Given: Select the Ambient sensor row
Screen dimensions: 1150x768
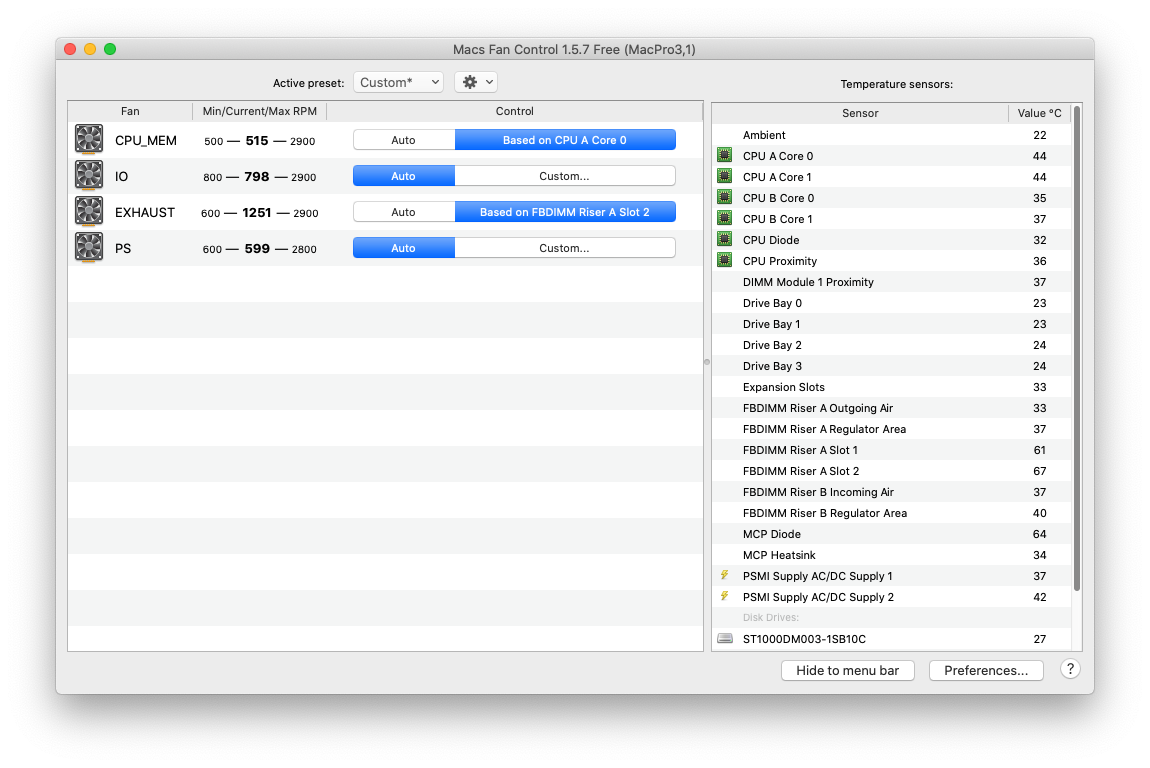Looking at the screenshot, I should [891, 135].
